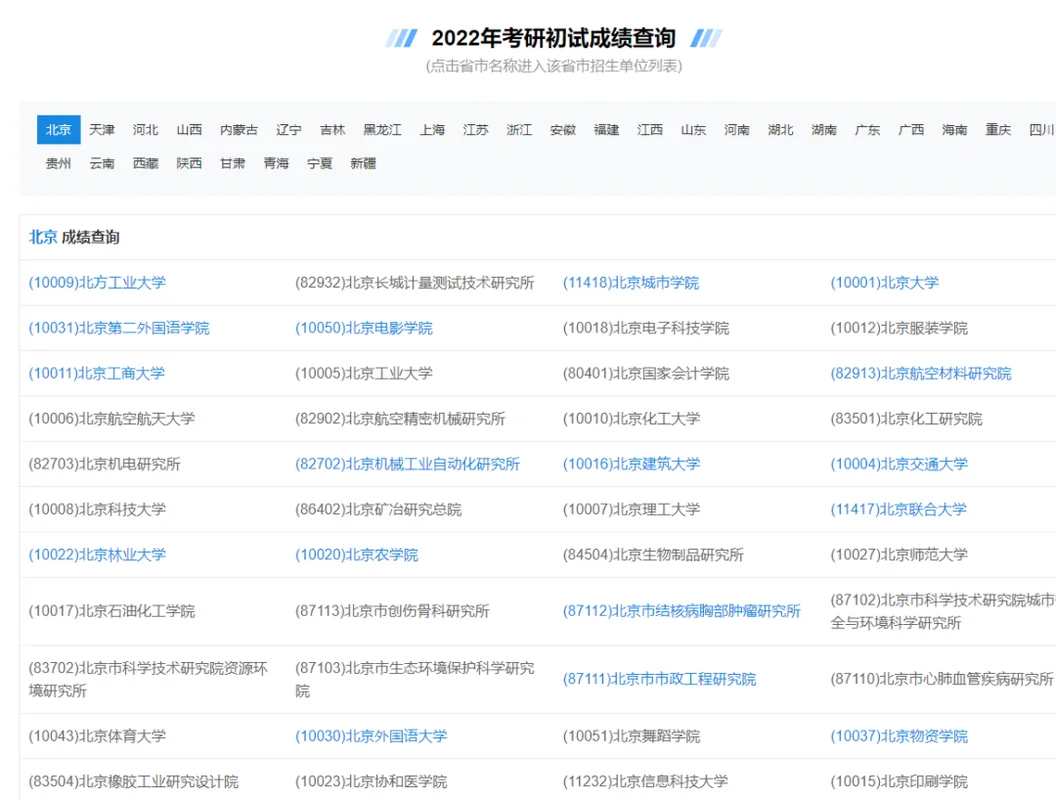Screen dimensions: 1056x800
Task: Open (10031)北京第二外国语学院 link
Action: point(119,328)
